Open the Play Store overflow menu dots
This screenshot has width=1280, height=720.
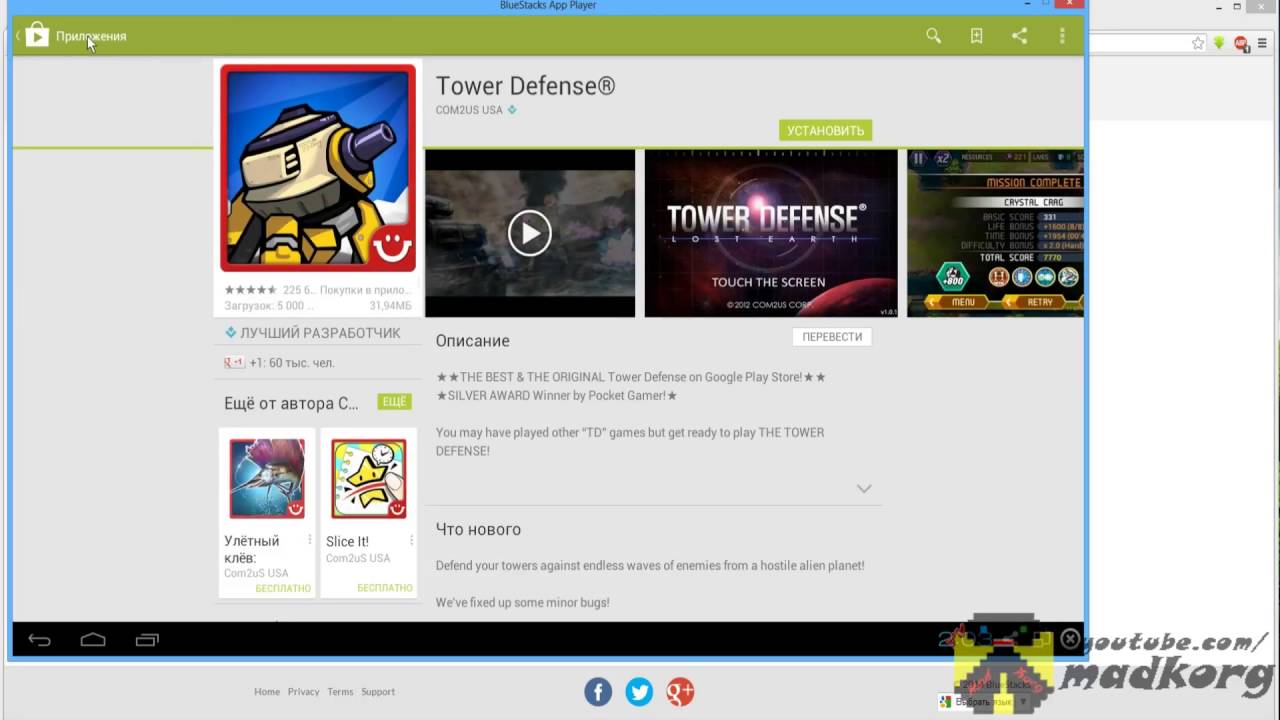tap(1062, 36)
